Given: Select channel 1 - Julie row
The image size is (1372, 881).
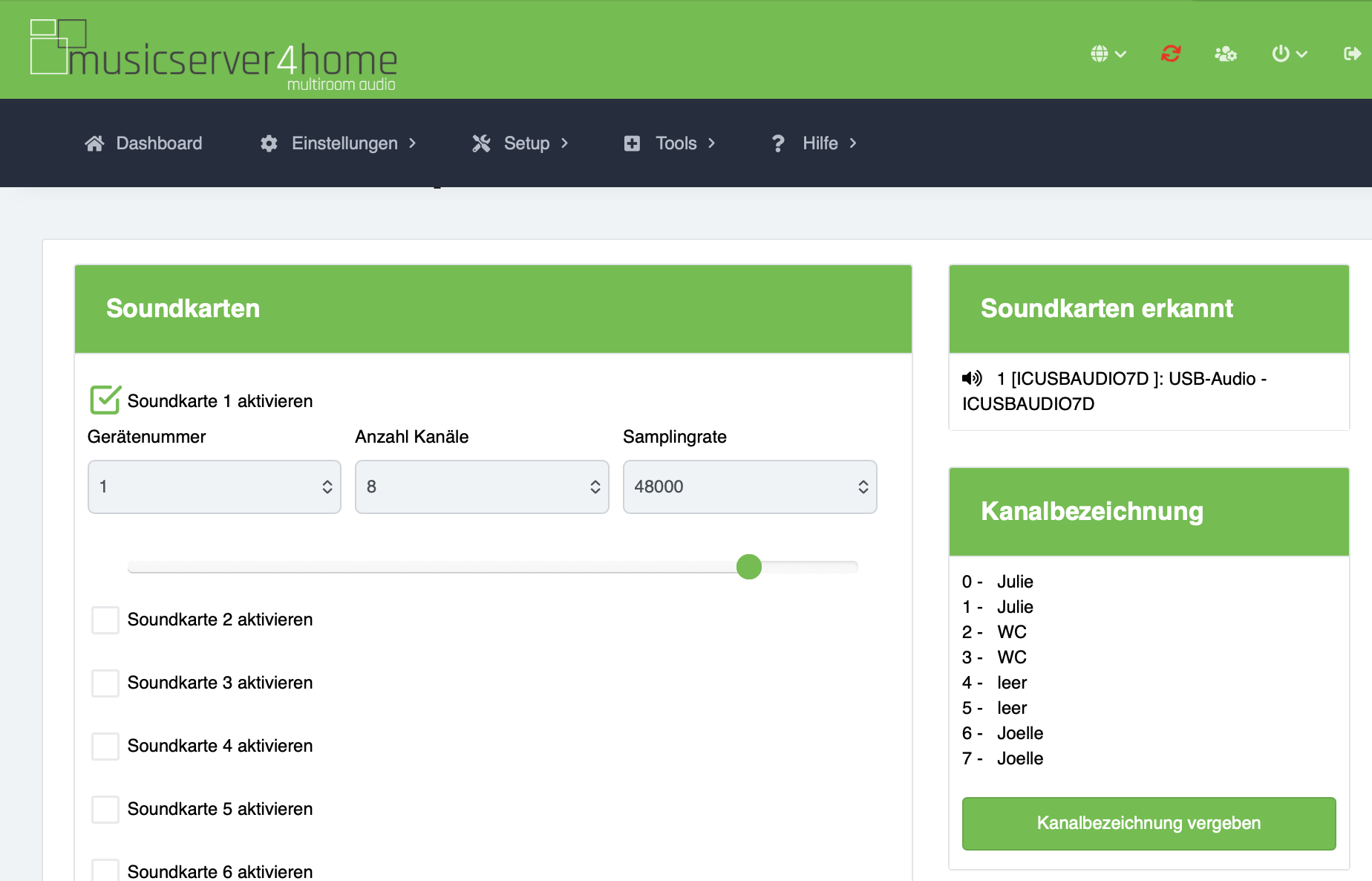Looking at the screenshot, I should click(x=998, y=607).
